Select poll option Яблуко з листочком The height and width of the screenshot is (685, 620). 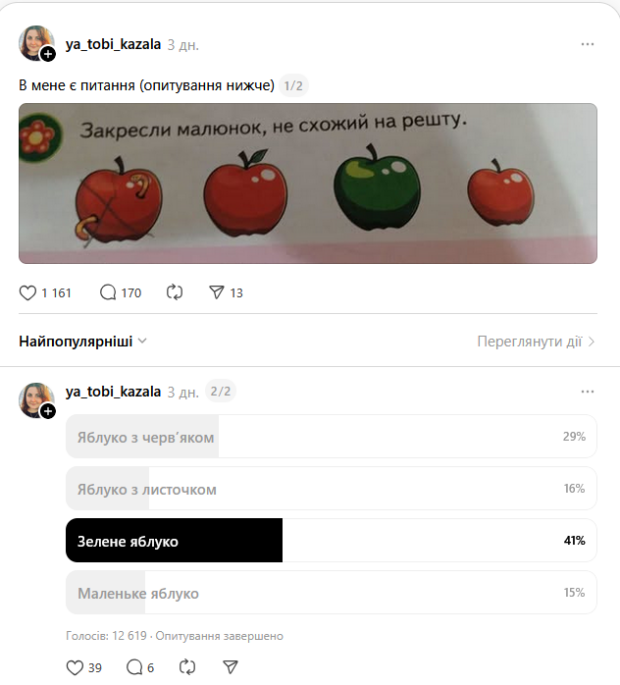pyautogui.click(x=331, y=488)
